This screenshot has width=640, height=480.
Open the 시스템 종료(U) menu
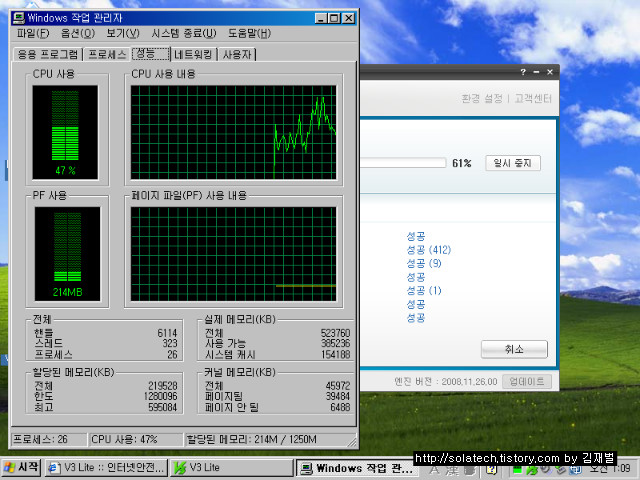(184, 33)
